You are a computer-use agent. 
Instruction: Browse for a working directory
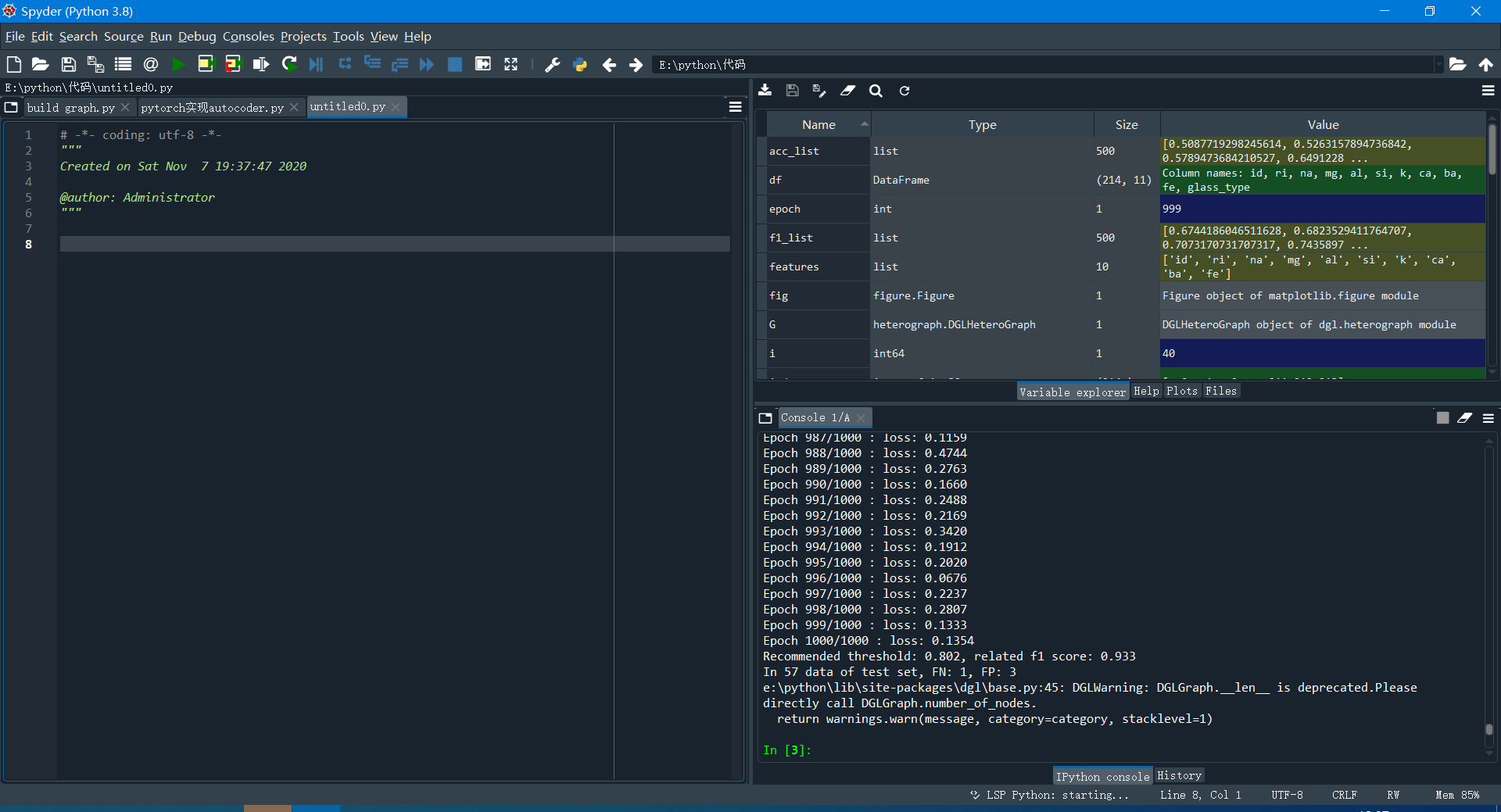pos(1458,64)
